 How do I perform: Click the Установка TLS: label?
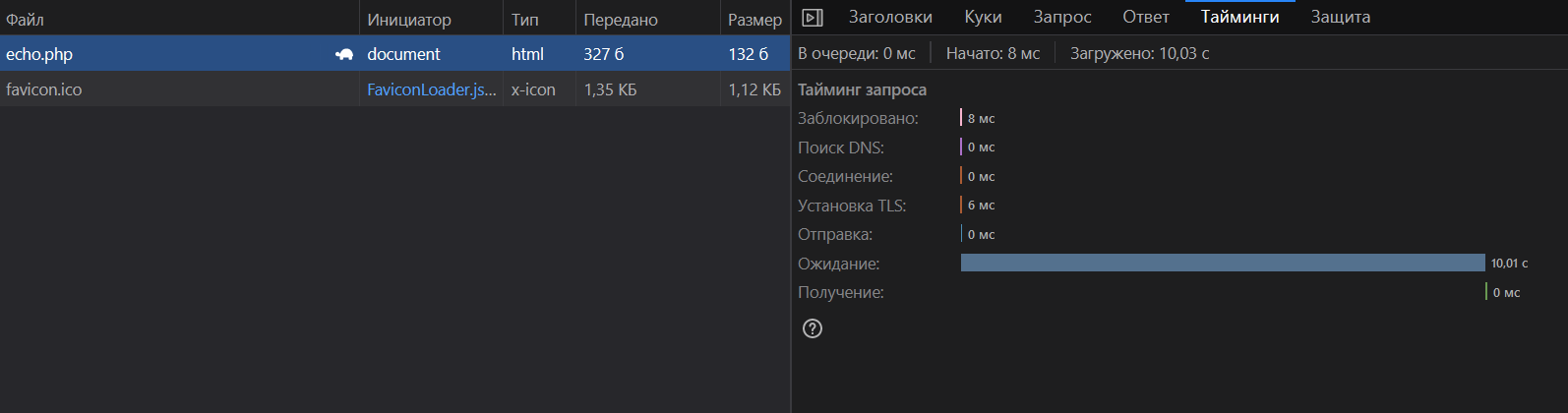tap(852, 206)
